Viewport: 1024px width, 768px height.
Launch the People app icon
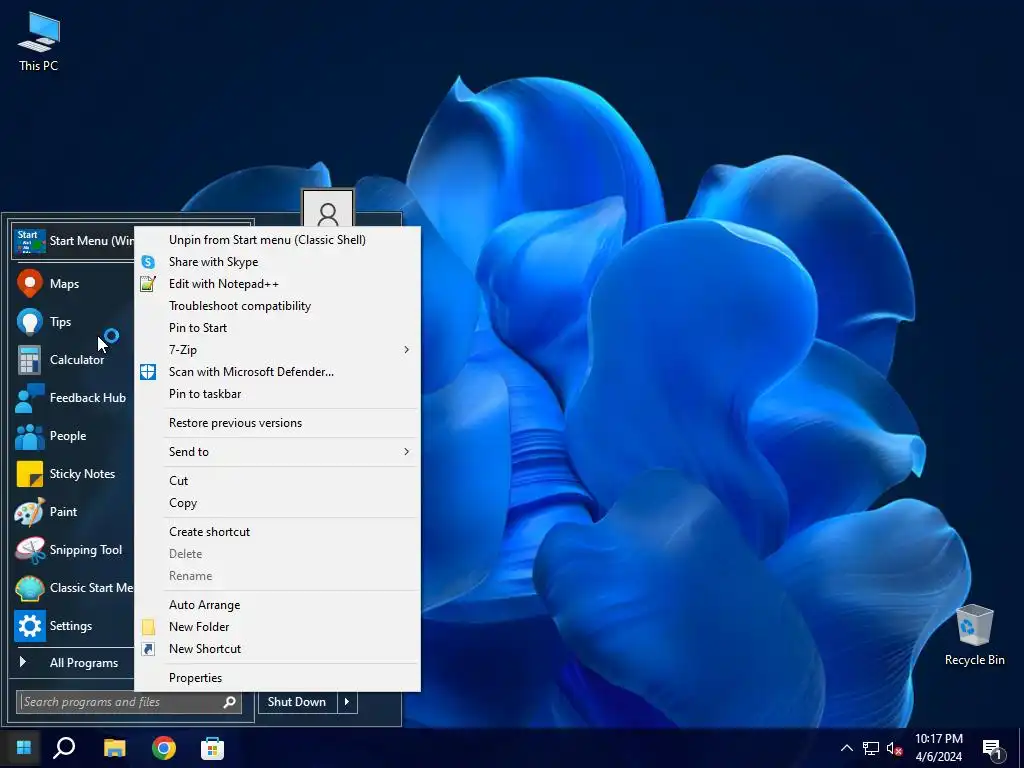point(29,436)
